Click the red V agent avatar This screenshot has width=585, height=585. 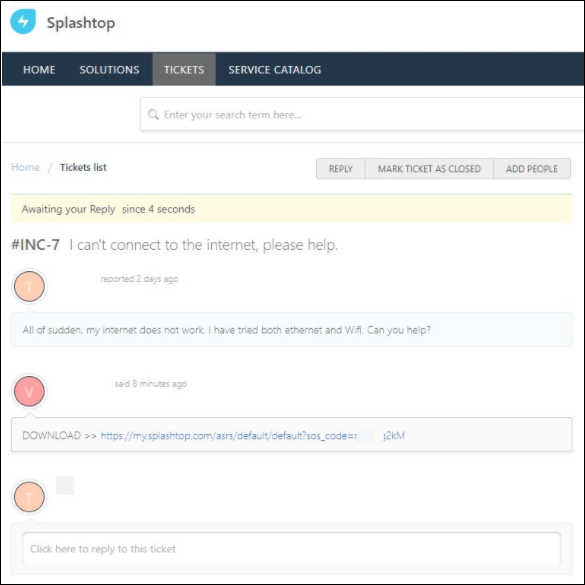29,391
